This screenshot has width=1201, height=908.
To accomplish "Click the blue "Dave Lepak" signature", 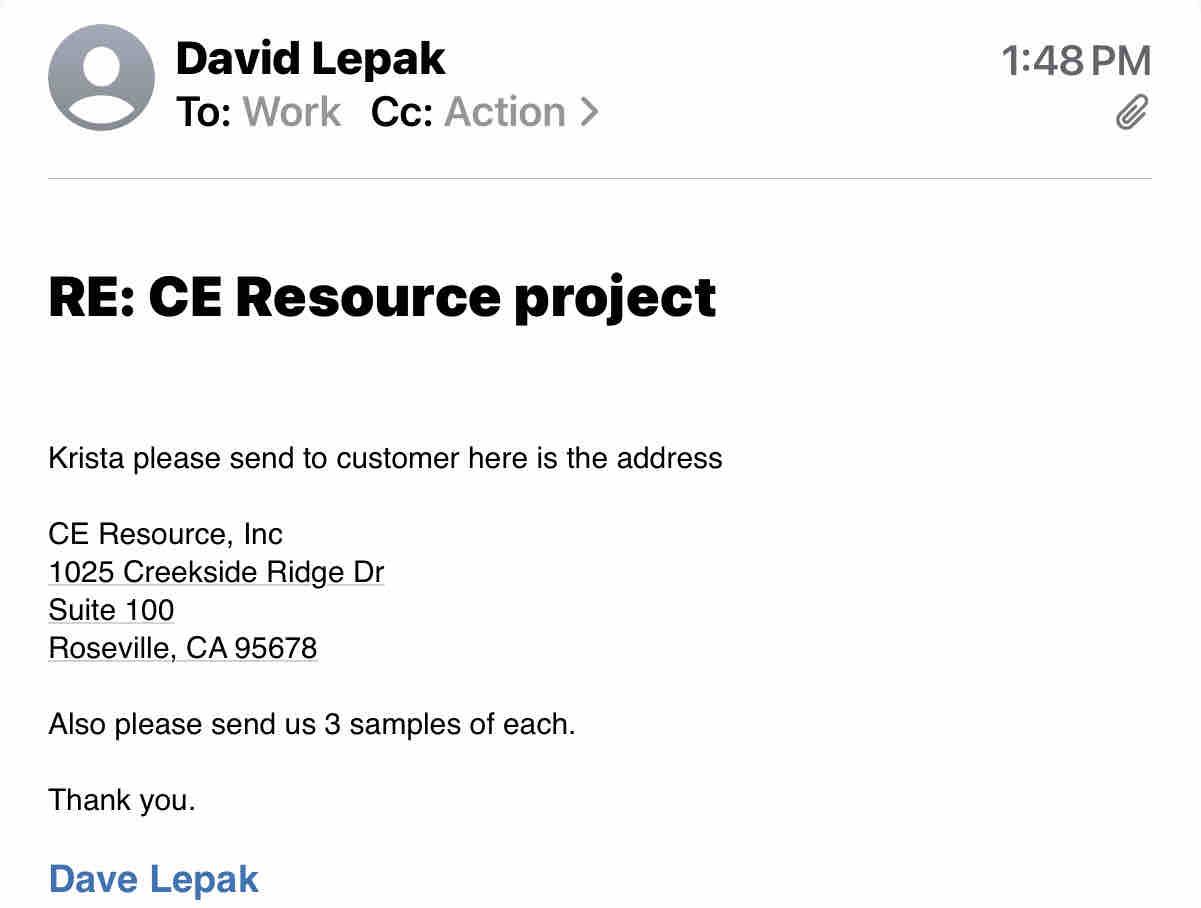I will [x=154, y=879].
